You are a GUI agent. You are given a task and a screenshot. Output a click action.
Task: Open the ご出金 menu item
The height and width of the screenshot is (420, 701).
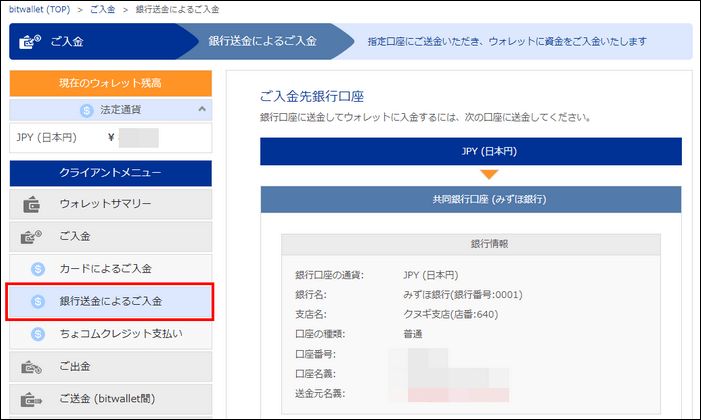click(110, 367)
